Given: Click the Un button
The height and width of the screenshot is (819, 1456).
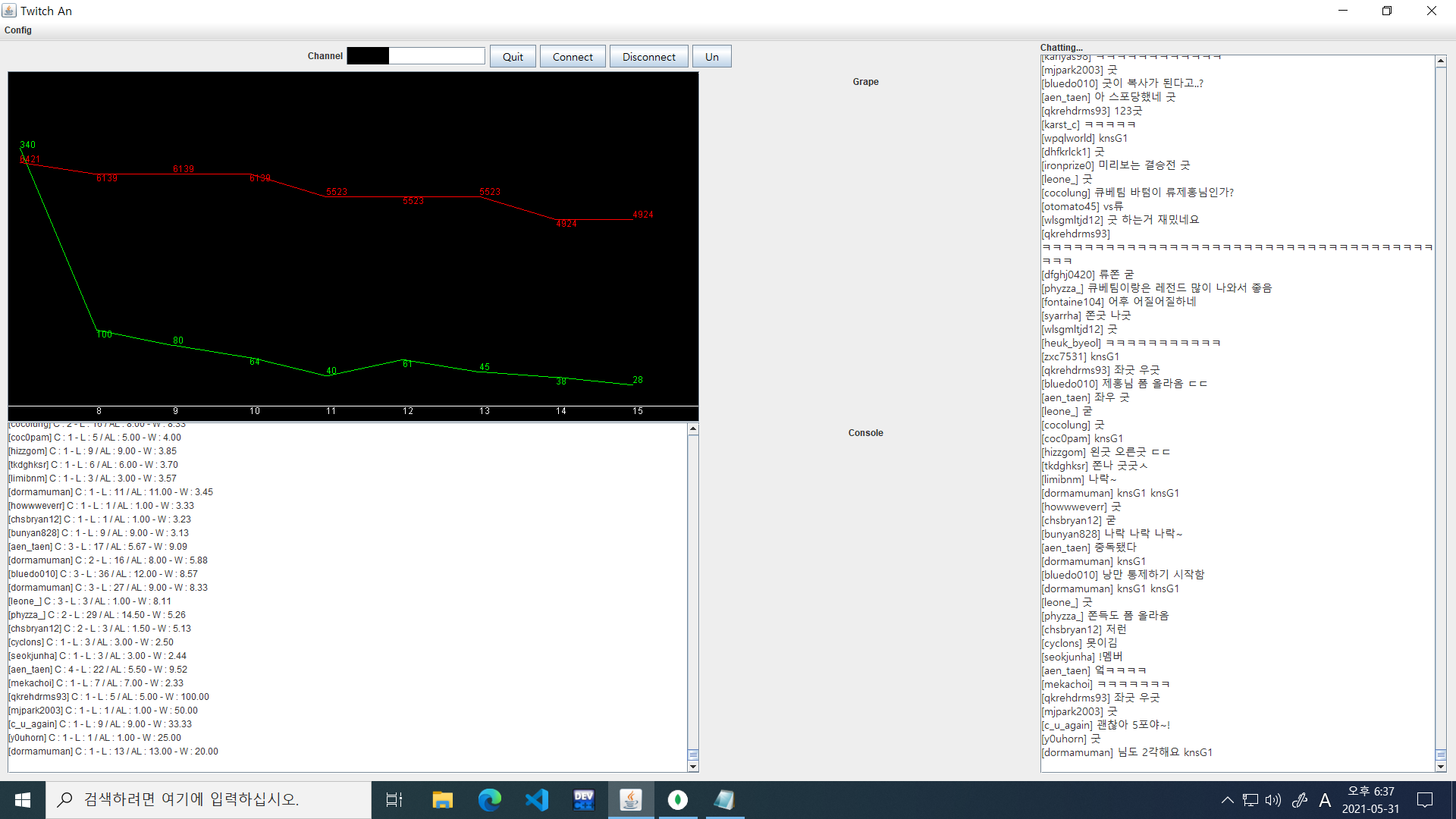Looking at the screenshot, I should pos(711,57).
